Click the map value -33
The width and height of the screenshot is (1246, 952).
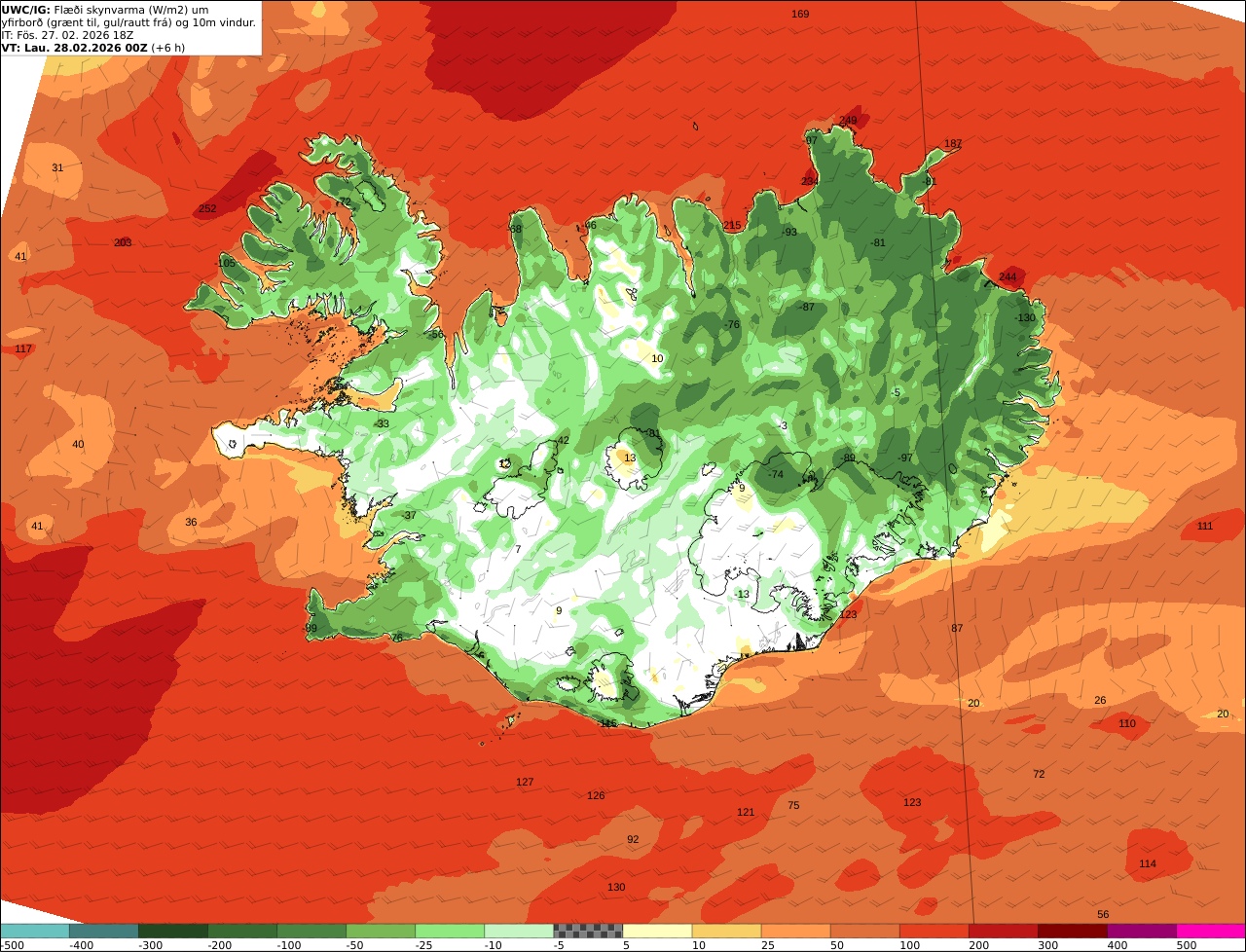tap(382, 423)
